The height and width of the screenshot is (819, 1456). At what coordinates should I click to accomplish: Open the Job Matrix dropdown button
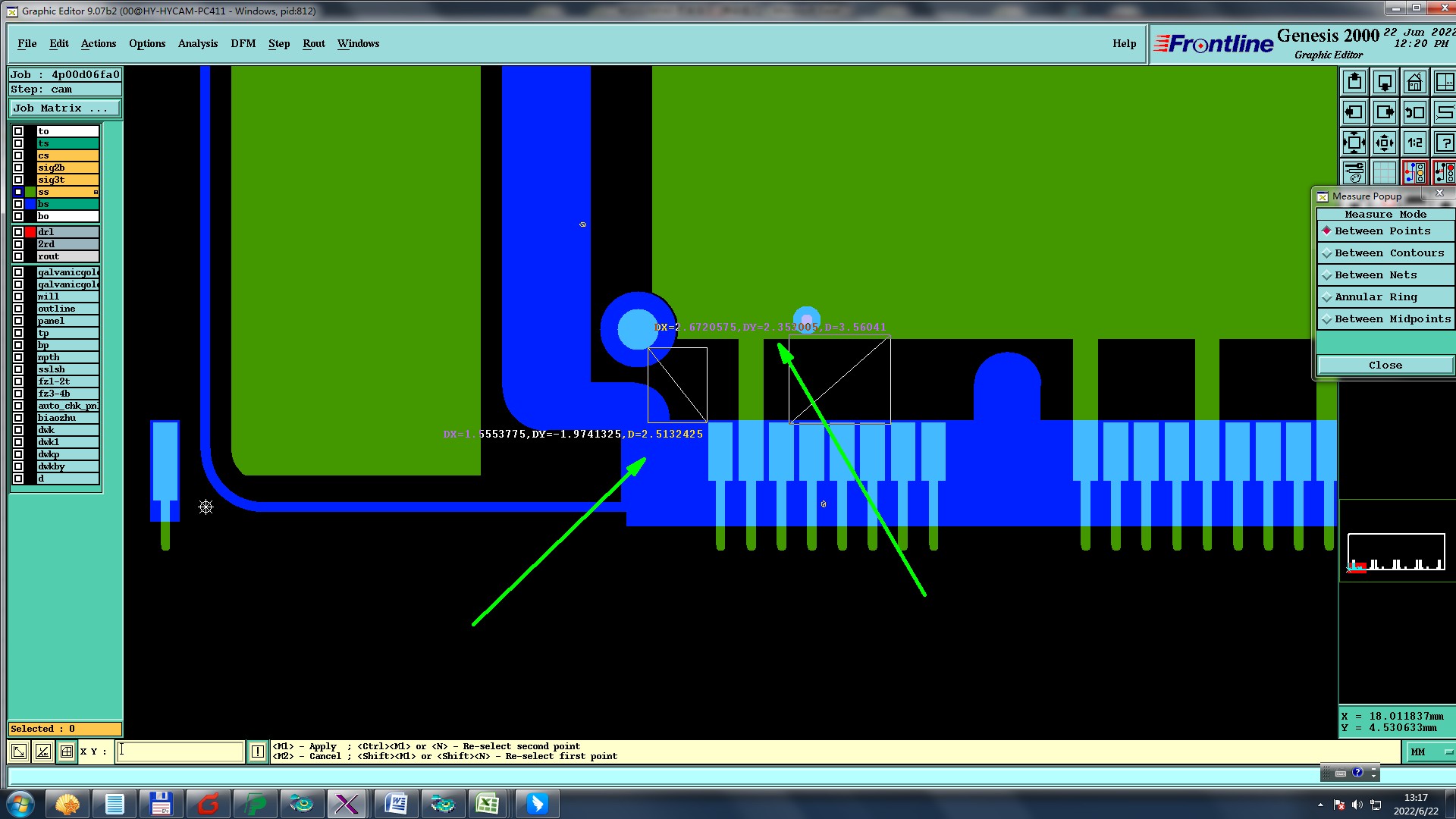pos(64,108)
